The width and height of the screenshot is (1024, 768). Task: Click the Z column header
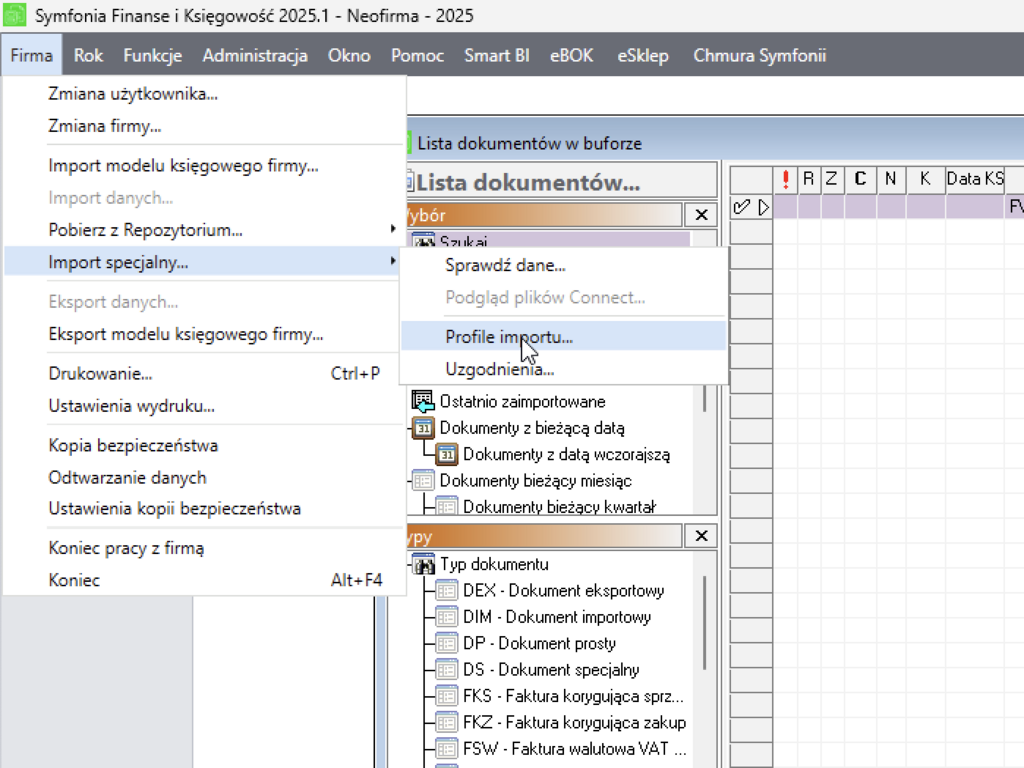click(831, 180)
